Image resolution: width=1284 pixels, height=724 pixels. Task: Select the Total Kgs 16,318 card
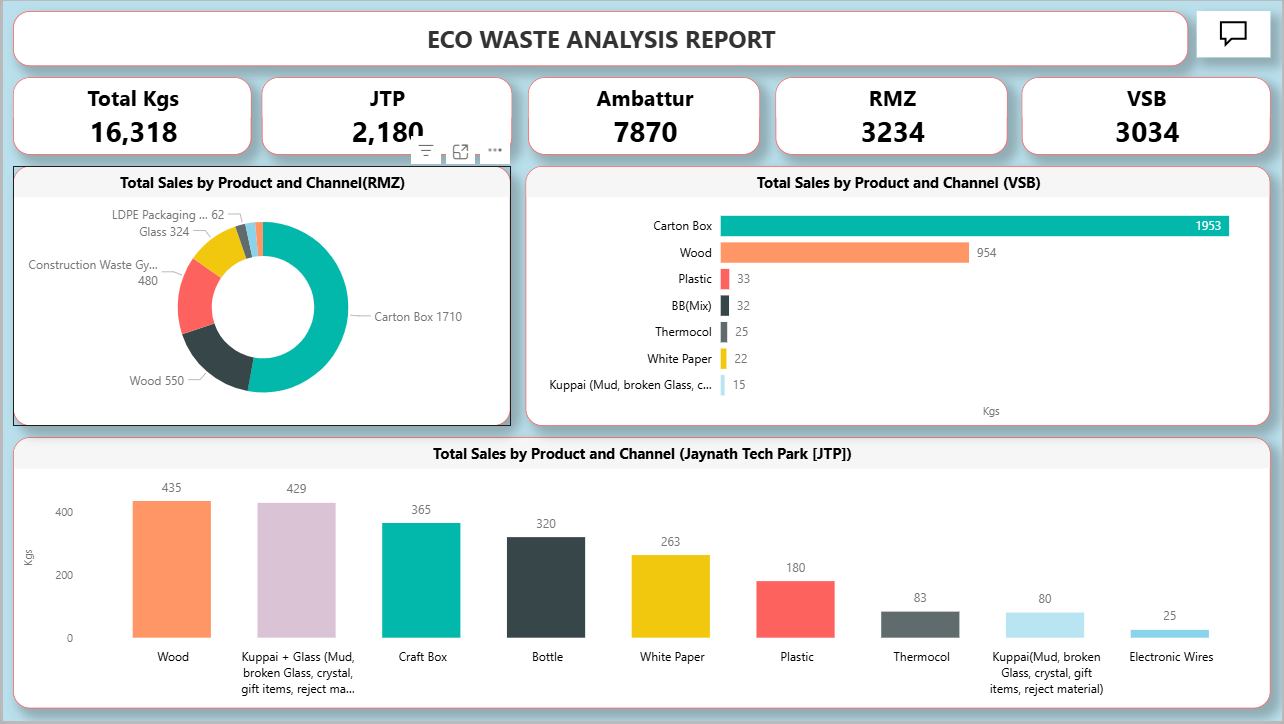click(x=132, y=116)
